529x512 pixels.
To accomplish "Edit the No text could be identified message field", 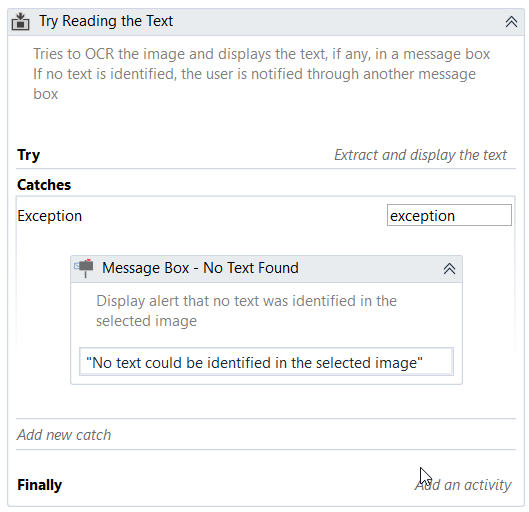I will (266, 362).
